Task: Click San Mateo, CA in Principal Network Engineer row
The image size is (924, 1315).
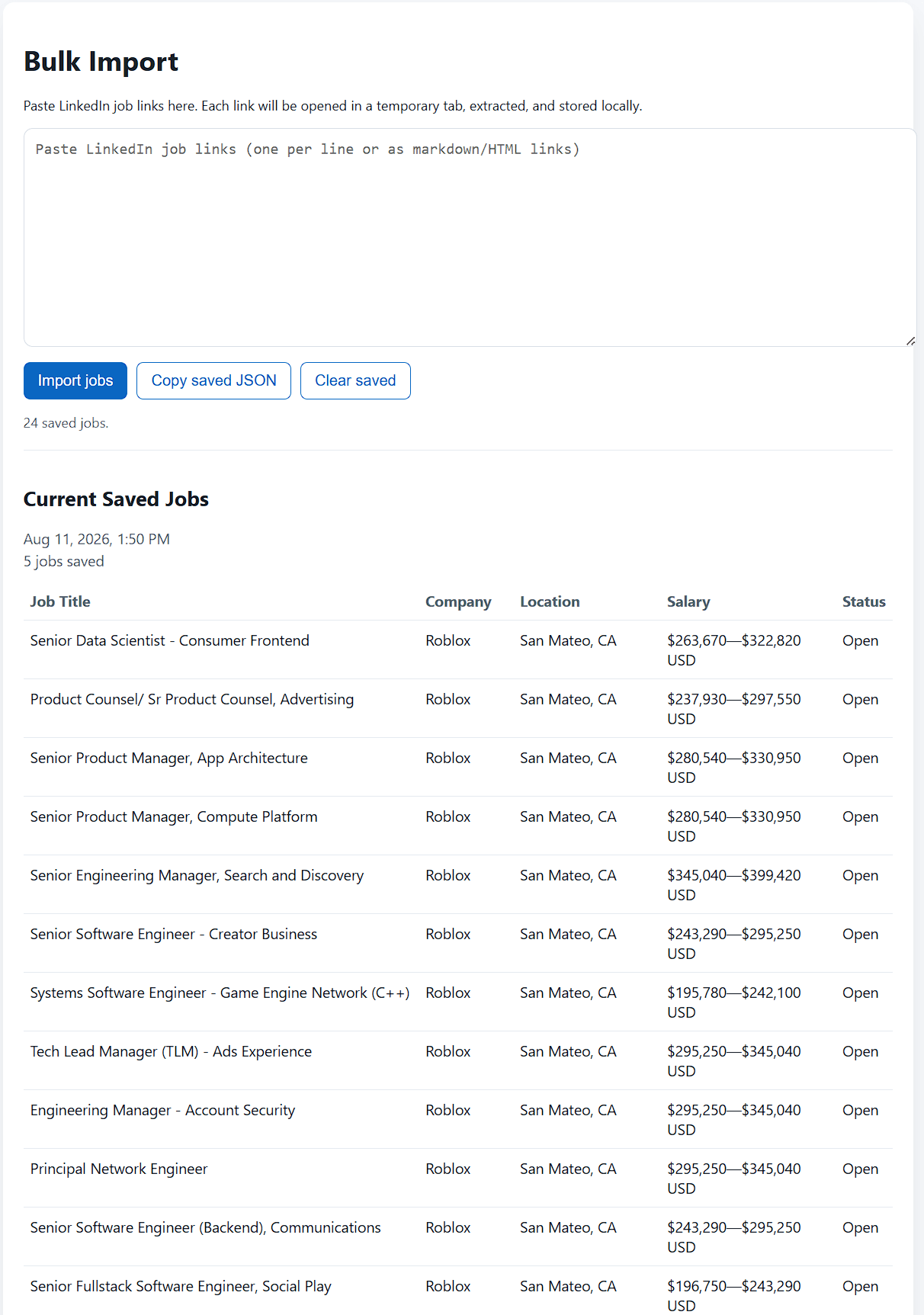Action: coord(568,1169)
